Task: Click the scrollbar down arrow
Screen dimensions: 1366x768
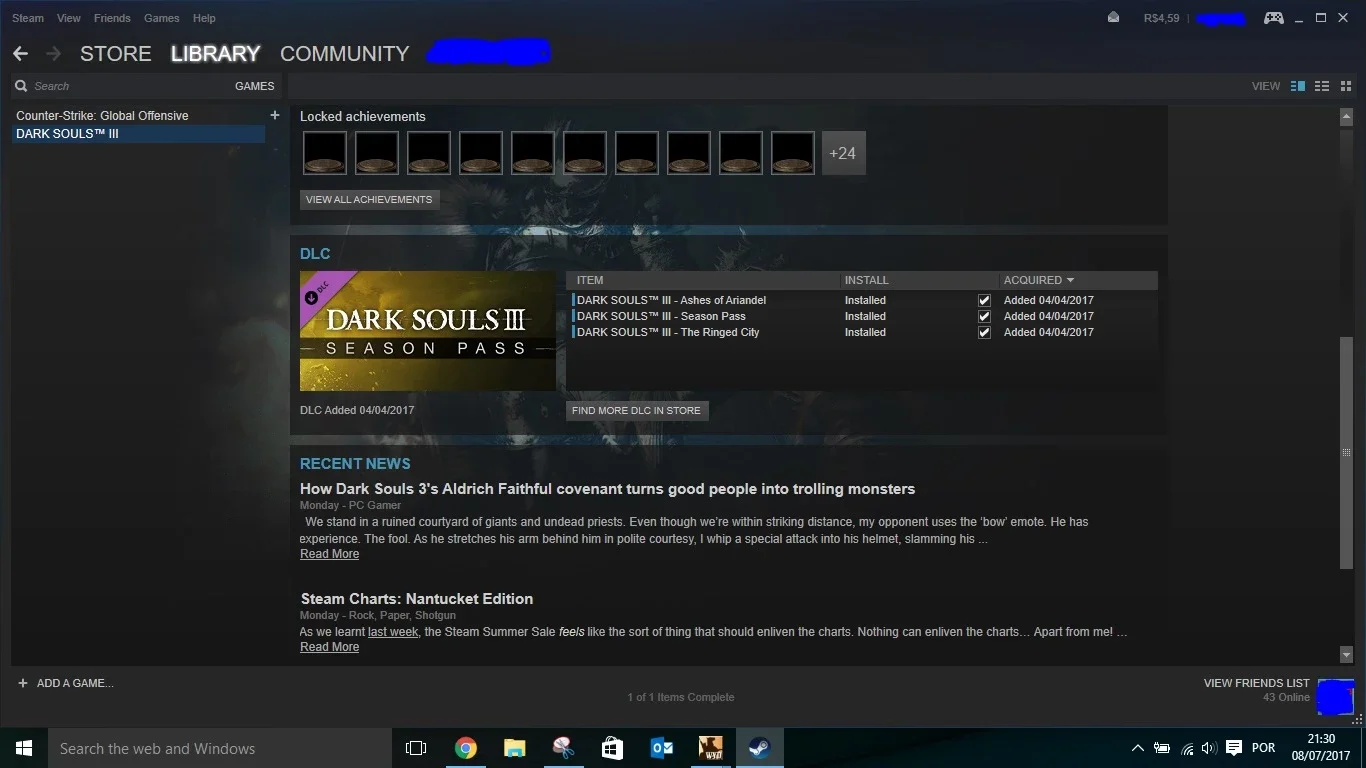Action: click(1346, 655)
